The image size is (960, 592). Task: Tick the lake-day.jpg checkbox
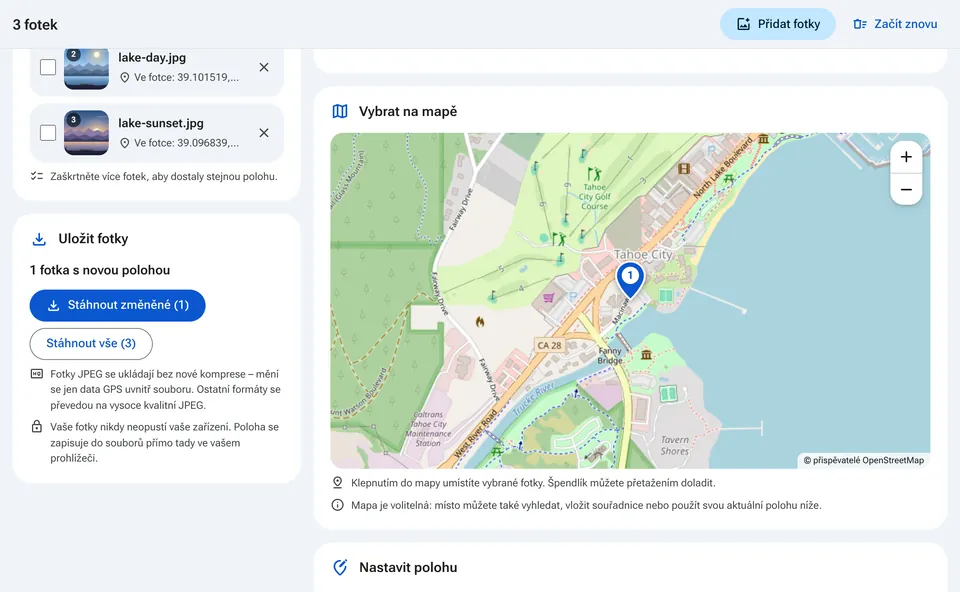48,67
